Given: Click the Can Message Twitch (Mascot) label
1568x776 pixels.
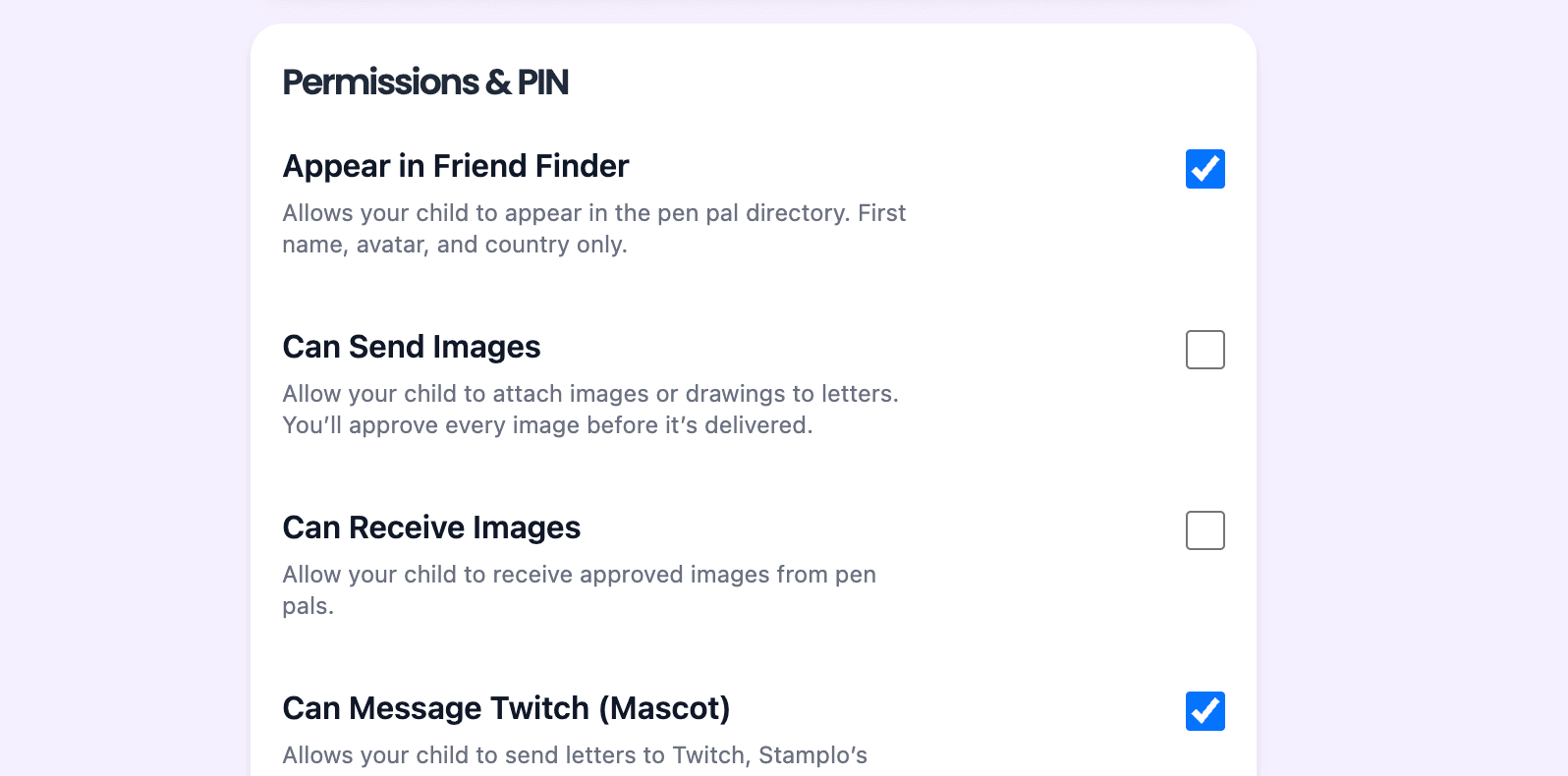Looking at the screenshot, I should [506, 708].
